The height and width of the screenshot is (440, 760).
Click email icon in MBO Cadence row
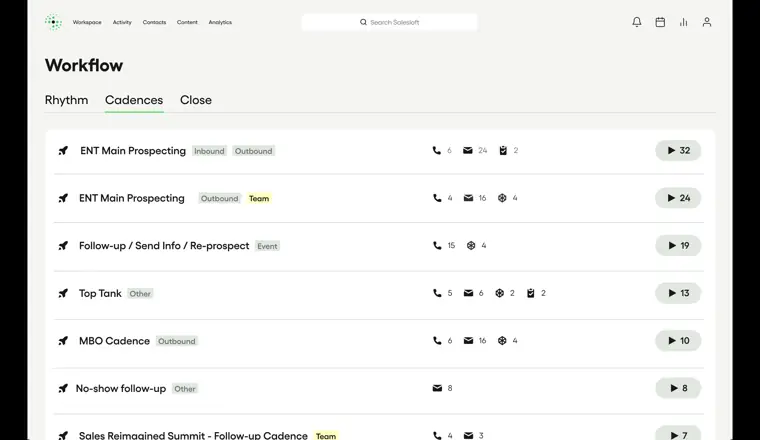468,341
